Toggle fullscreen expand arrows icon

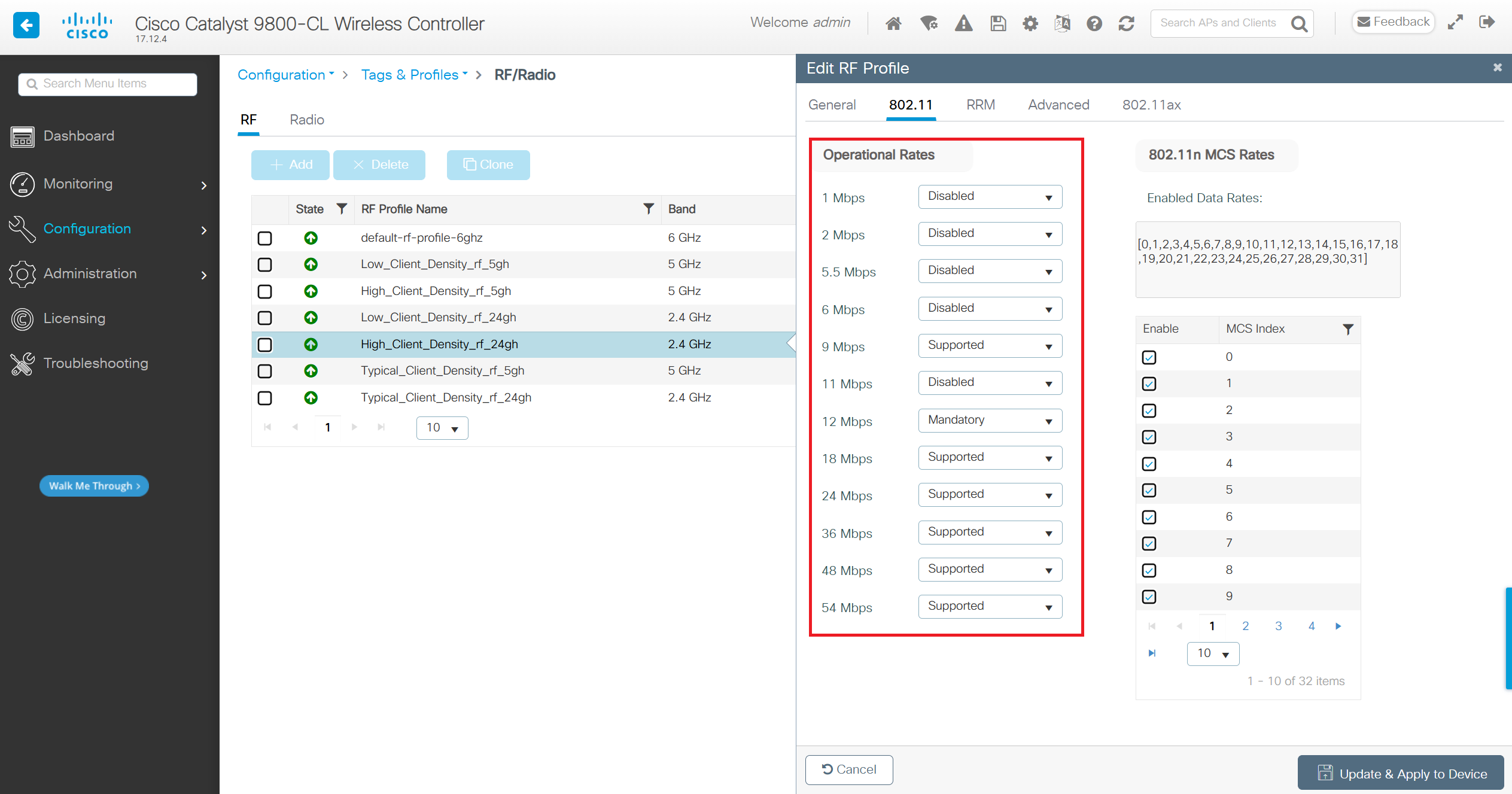[x=1455, y=22]
